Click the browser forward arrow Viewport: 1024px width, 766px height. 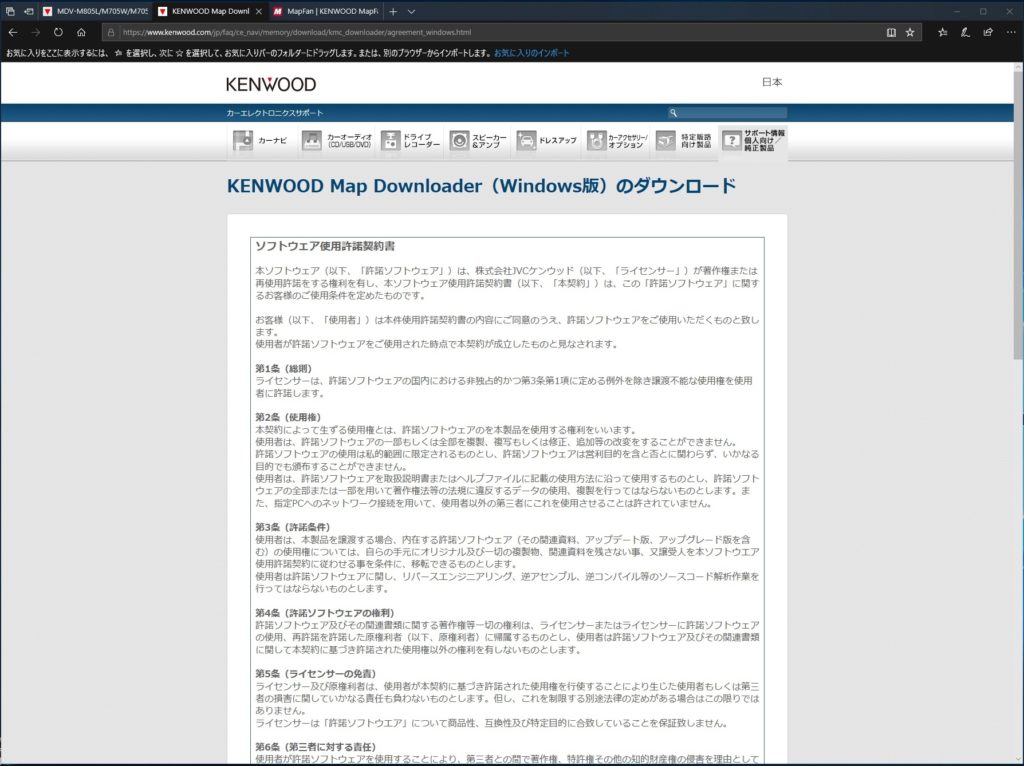tap(35, 32)
